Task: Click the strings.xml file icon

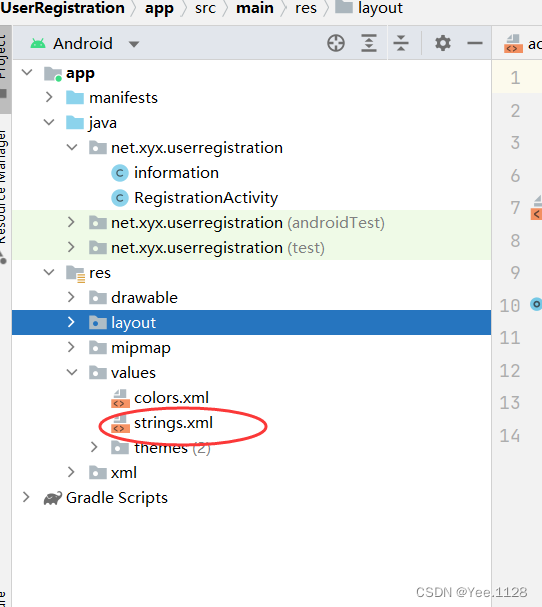Action: (120, 424)
